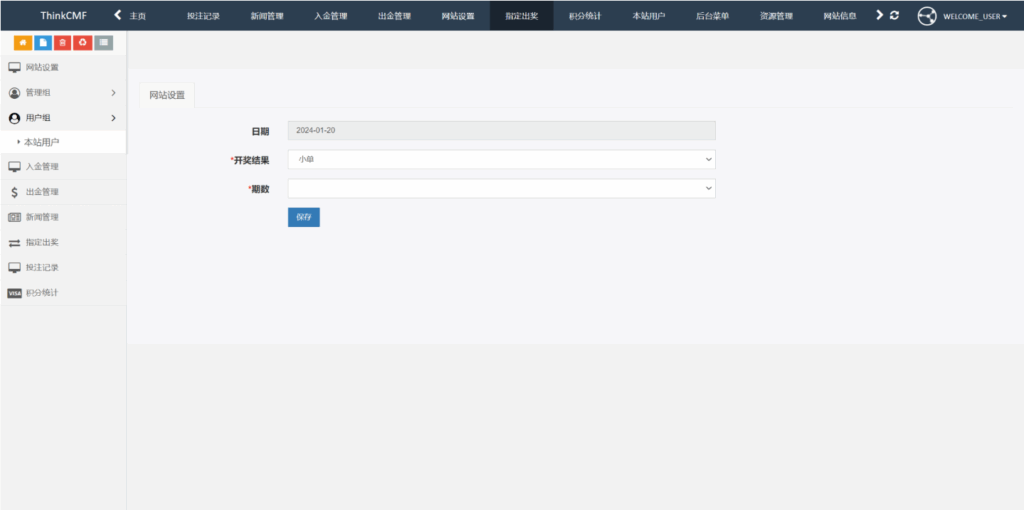Switch to the 投注记录 top tab
The width and height of the screenshot is (1024, 510).
coord(203,16)
